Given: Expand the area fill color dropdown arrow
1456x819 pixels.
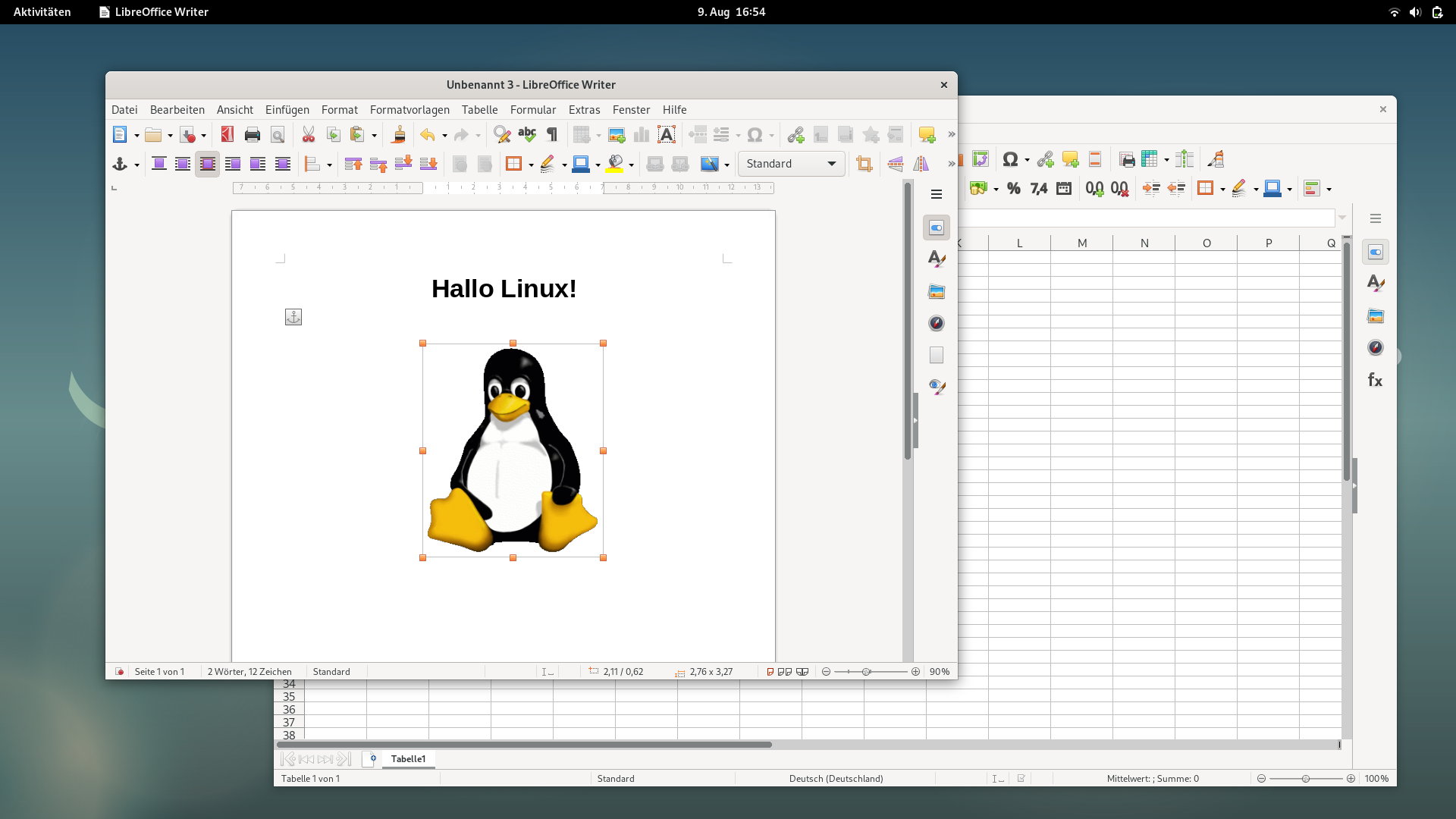Looking at the screenshot, I should coord(631,165).
